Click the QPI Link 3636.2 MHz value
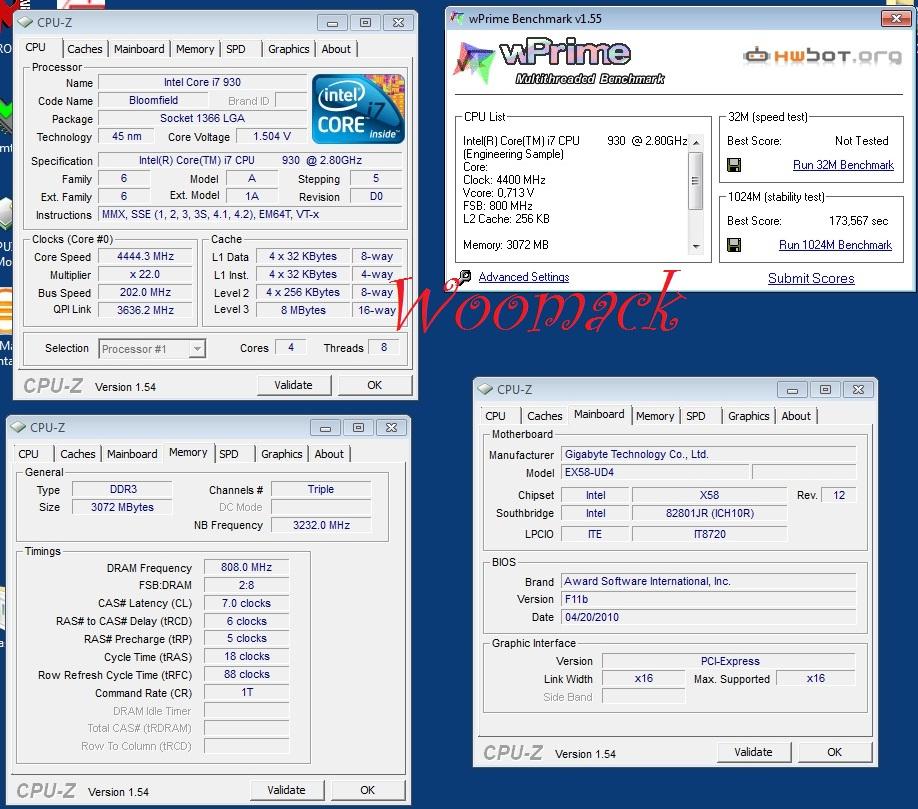Screen dimensions: 918x809 pos(145,310)
